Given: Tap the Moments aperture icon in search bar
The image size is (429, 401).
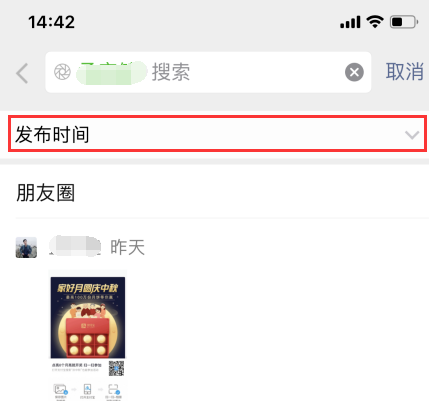Looking at the screenshot, I should [x=62, y=72].
